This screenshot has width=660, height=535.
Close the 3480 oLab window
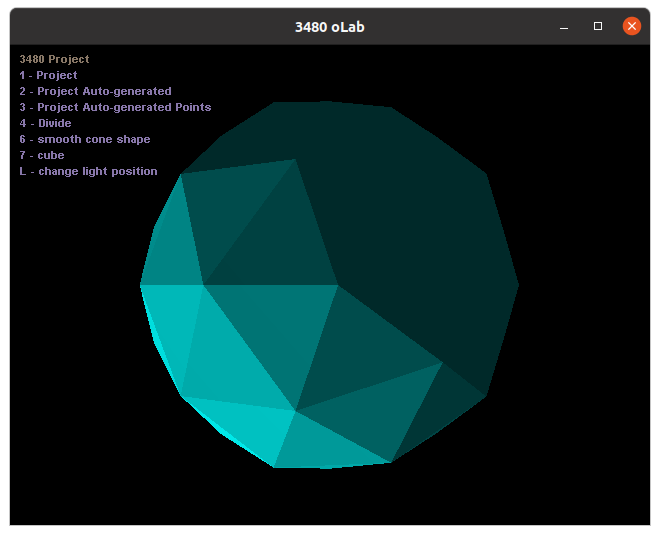click(x=631, y=26)
